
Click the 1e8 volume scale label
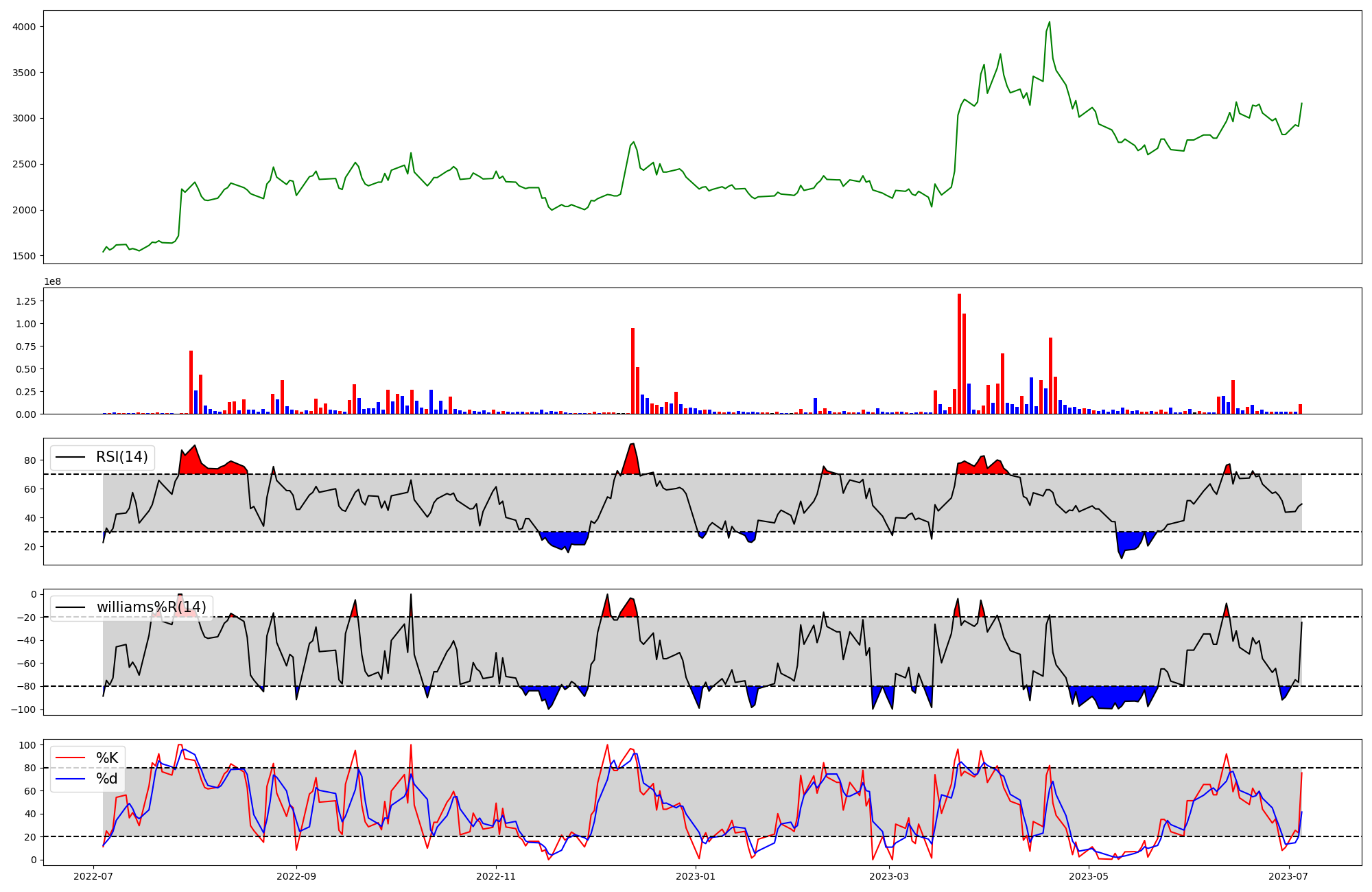click(53, 281)
